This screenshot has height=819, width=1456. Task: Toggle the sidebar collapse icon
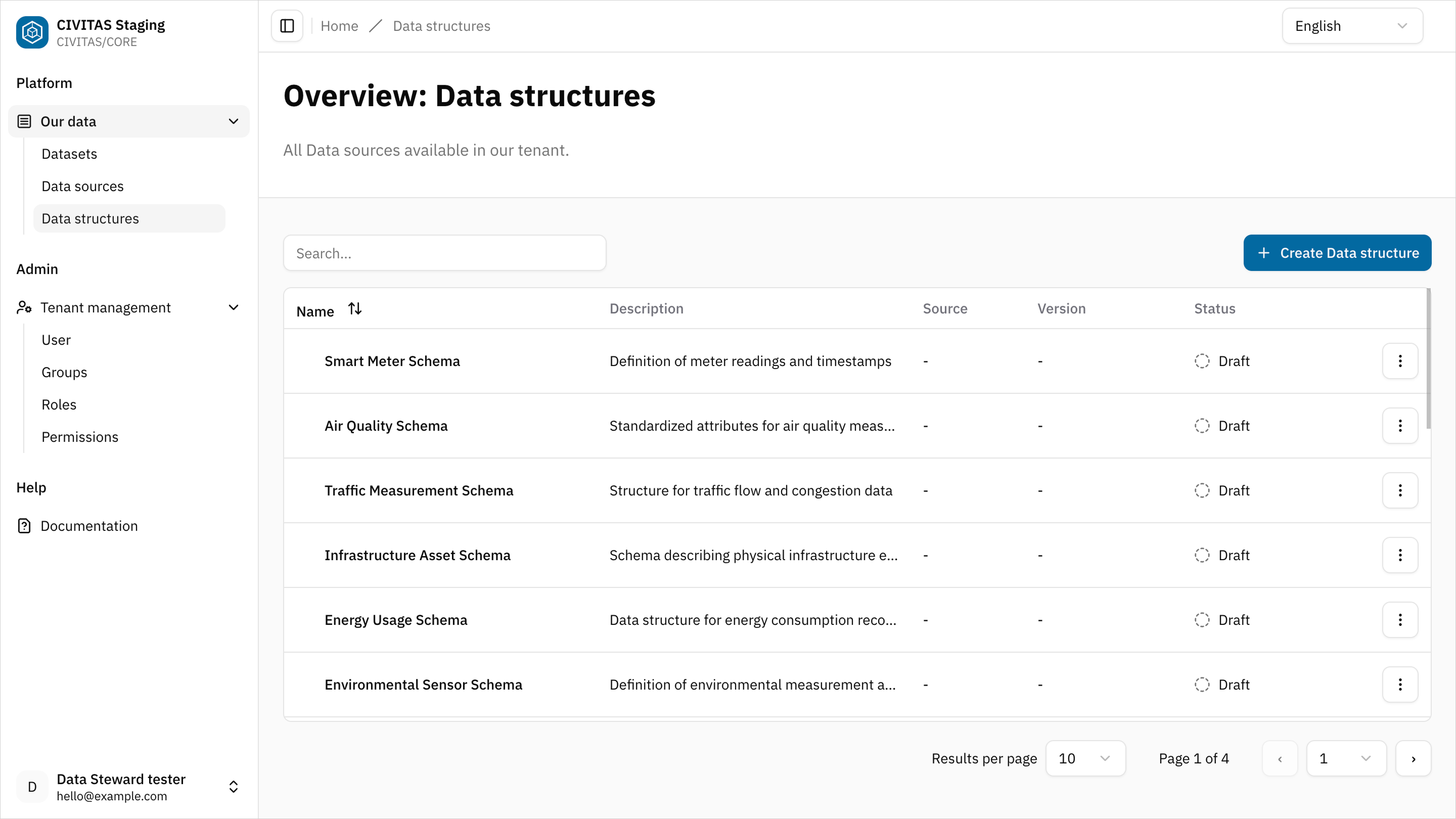(x=287, y=25)
